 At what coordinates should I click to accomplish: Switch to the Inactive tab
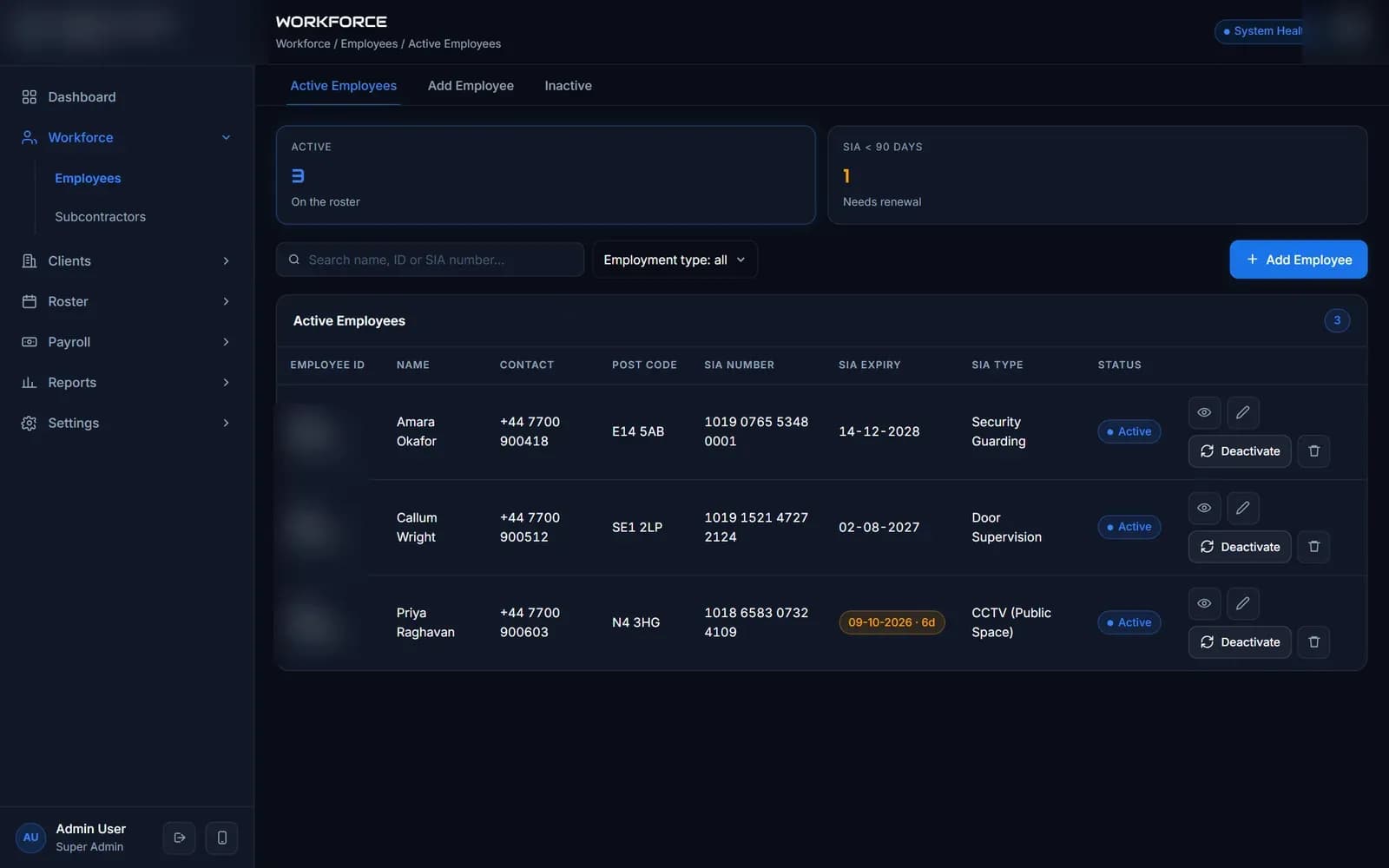[x=568, y=86]
